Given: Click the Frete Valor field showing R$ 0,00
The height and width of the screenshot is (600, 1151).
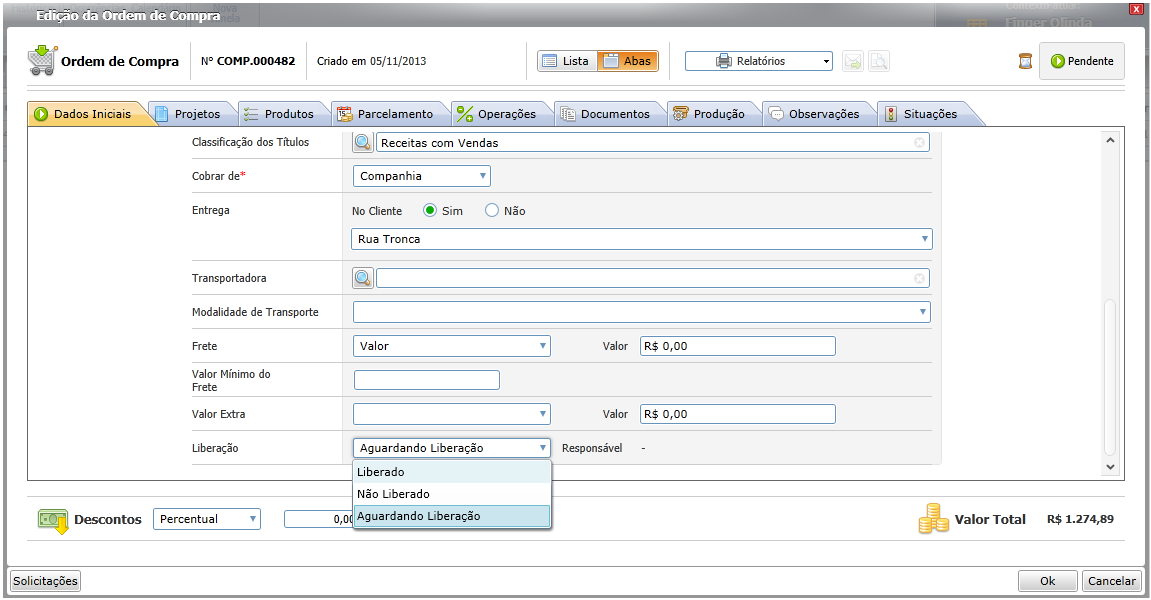Looking at the screenshot, I should [738, 346].
